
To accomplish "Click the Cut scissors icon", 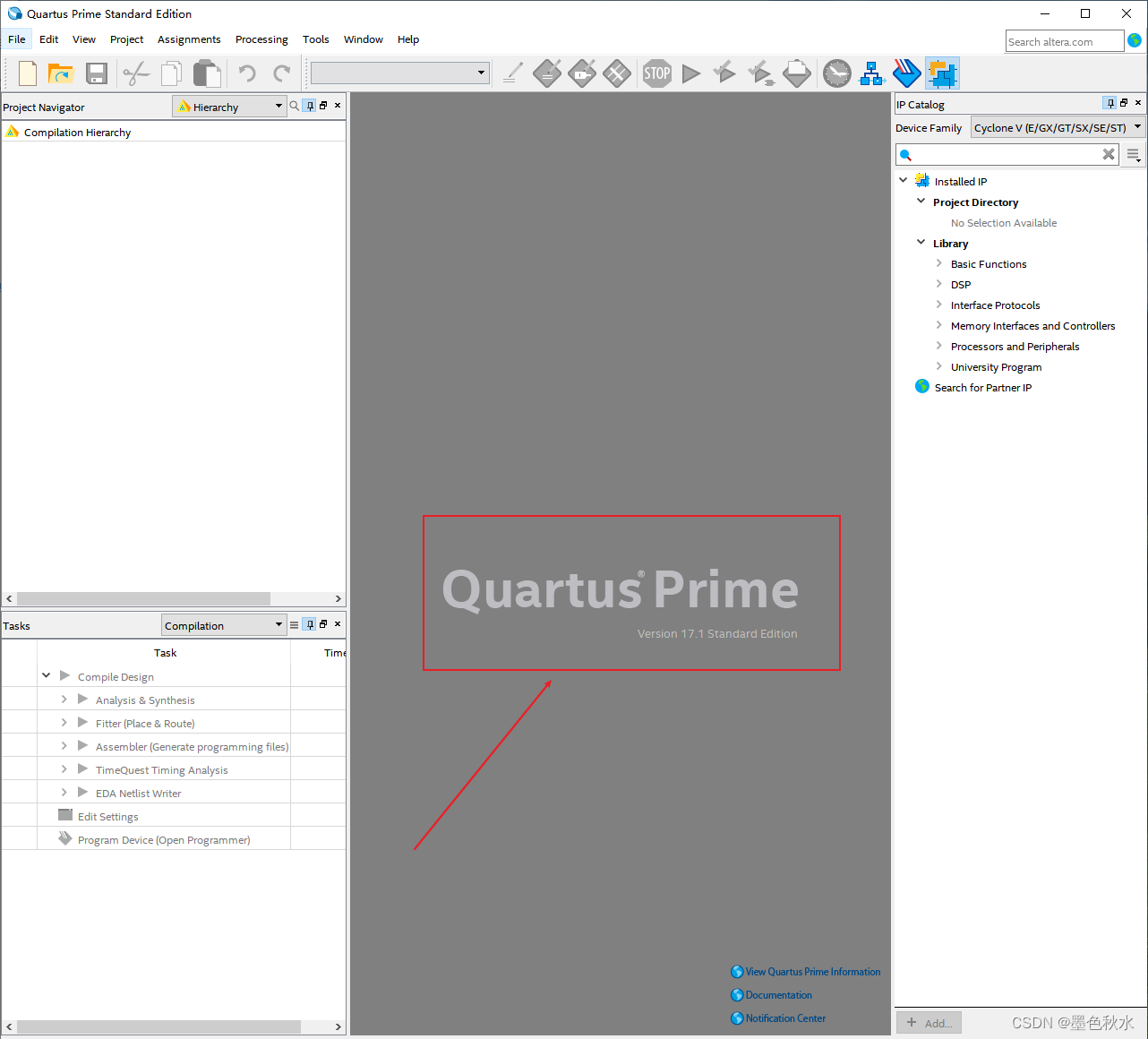I will [136, 73].
